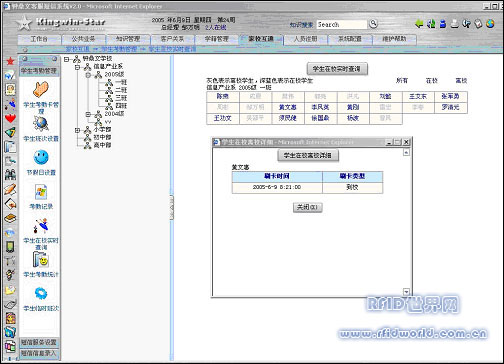
Task: Expand the 小学部 tree node
Action: [77, 130]
